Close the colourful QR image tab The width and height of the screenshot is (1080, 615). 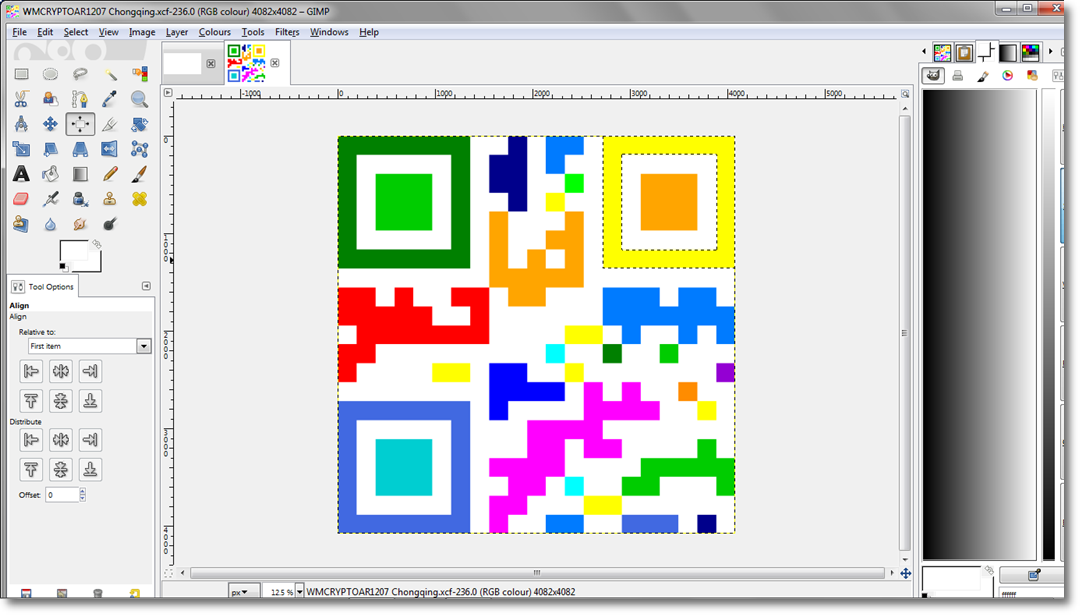point(275,63)
